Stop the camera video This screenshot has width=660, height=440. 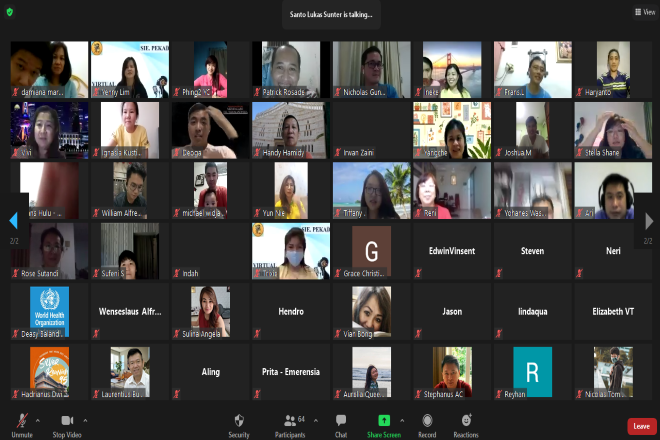pos(67,424)
